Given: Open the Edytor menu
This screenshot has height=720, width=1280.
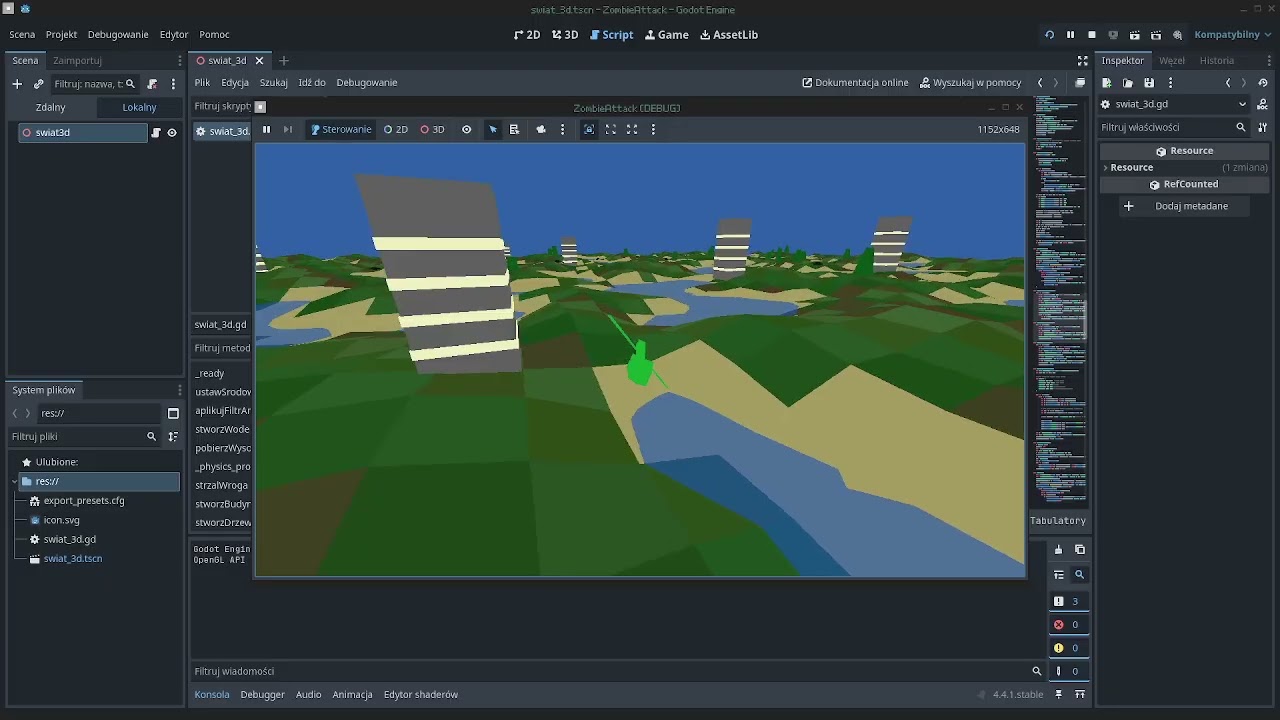Looking at the screenshot, I should (x=174, y=35).
